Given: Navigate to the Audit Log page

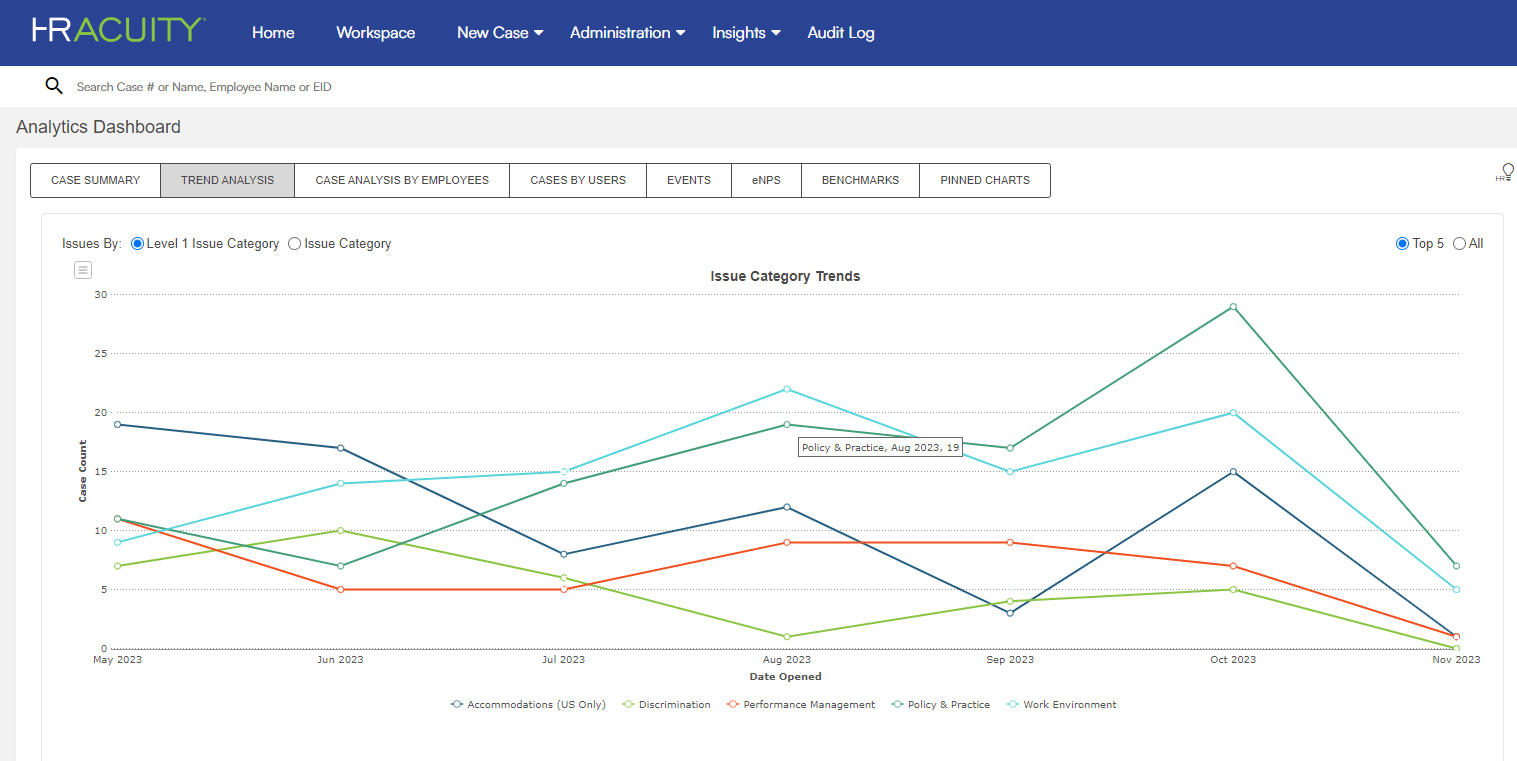Looking at the screenshot, I should [841, 32].
